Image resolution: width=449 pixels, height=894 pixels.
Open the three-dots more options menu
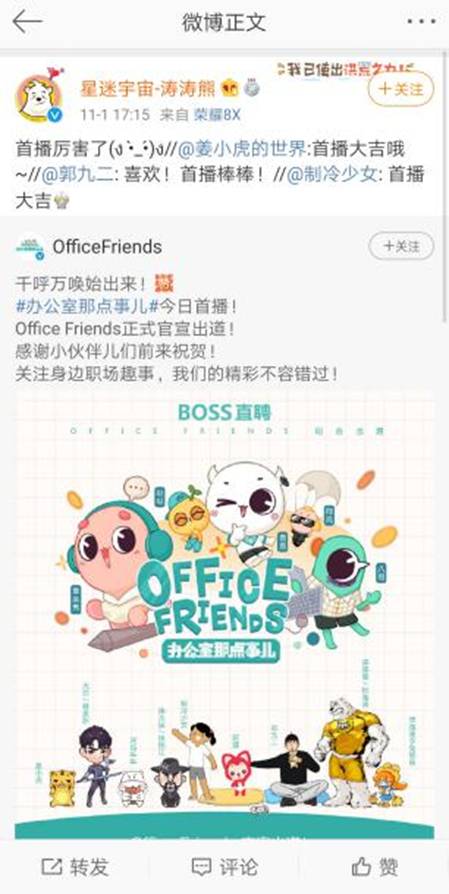(421, 22)
